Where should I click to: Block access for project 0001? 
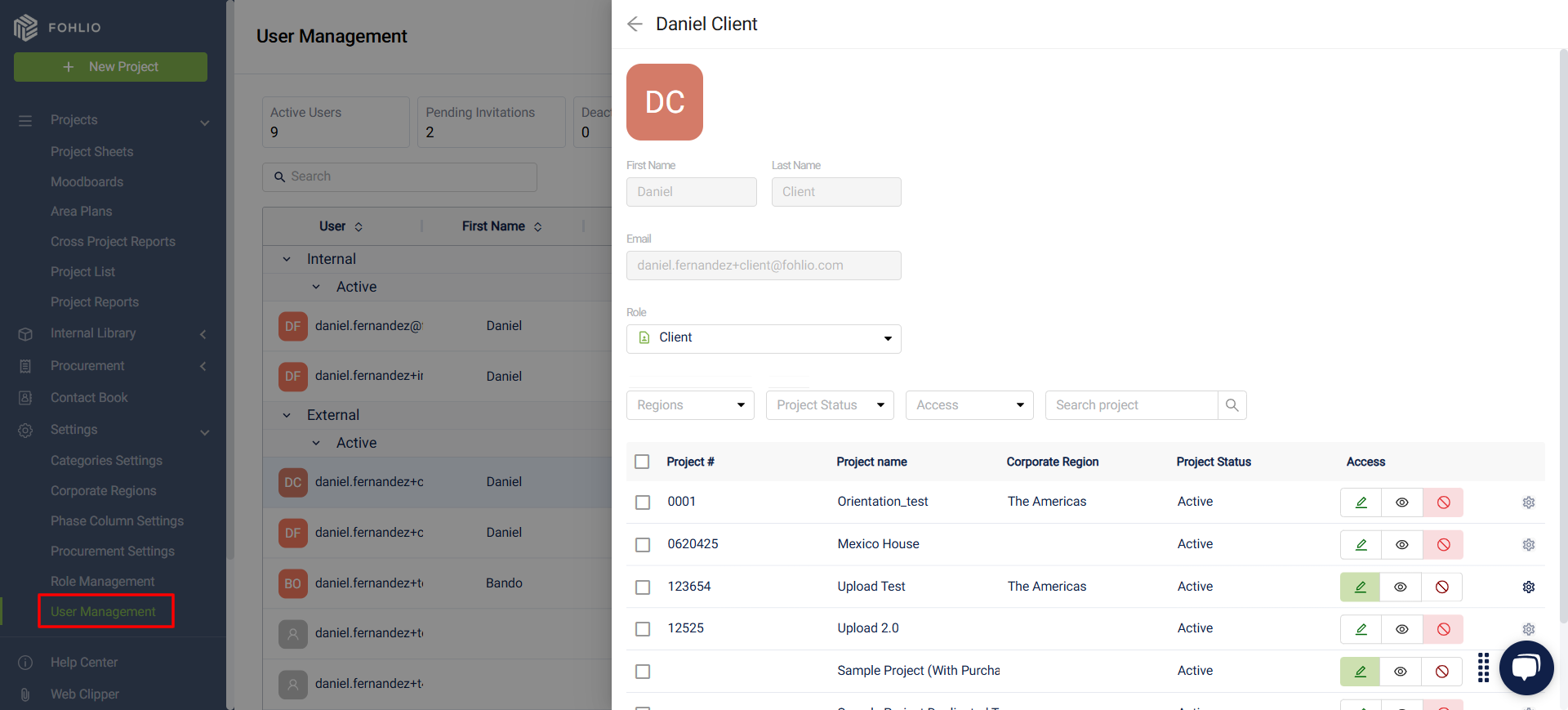(x=1443, y=502)
